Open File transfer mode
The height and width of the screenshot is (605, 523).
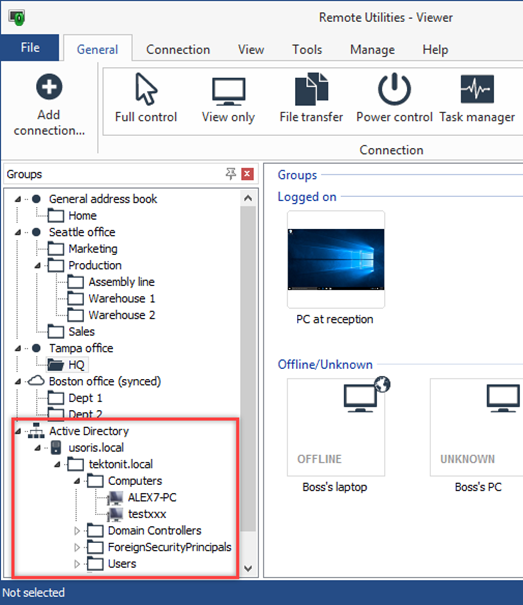(x=311, y=98)
